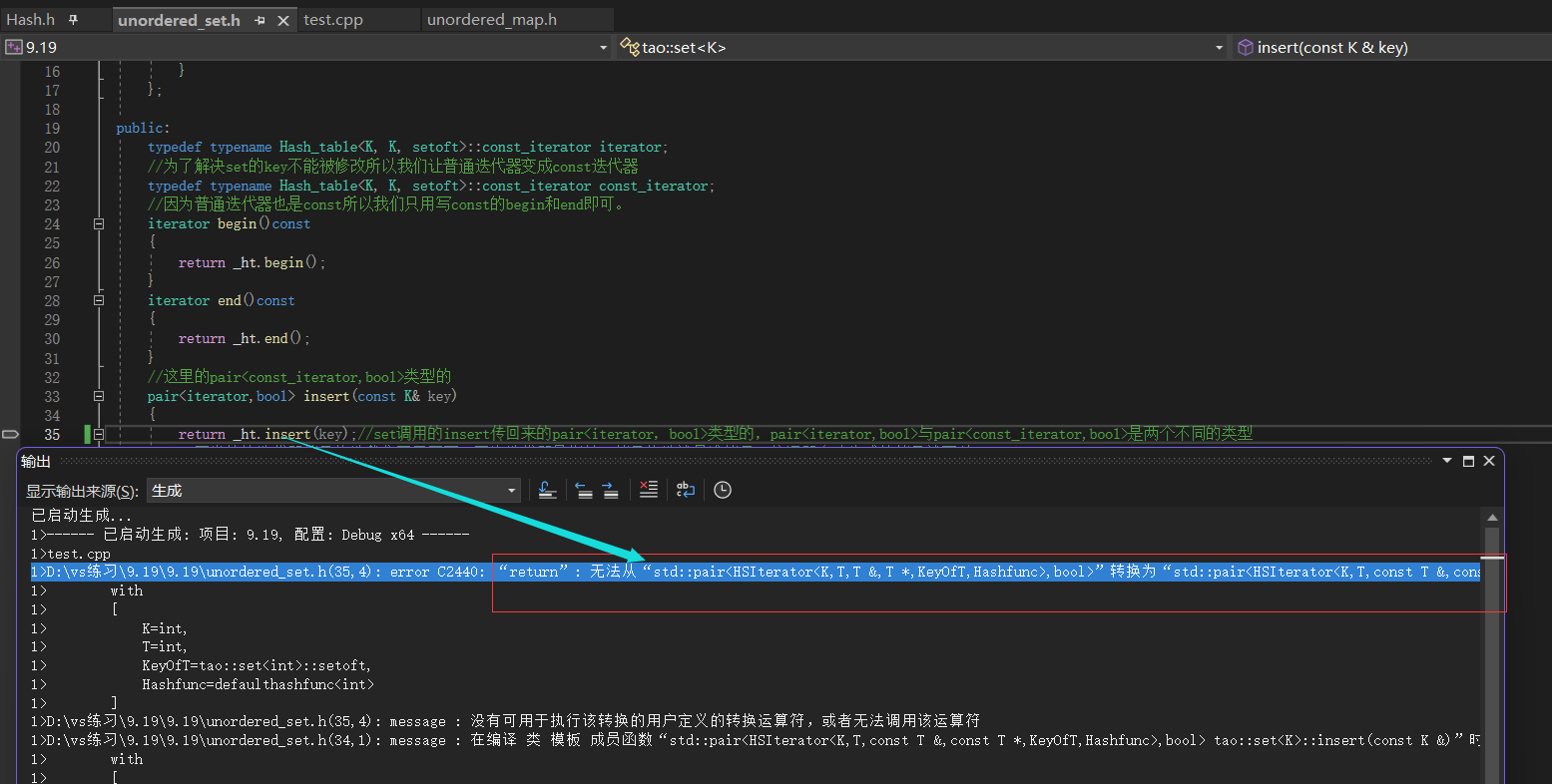This screenshot has height=784, width=1552.
Task: Go to next message in Output
Action: point(610,490)
